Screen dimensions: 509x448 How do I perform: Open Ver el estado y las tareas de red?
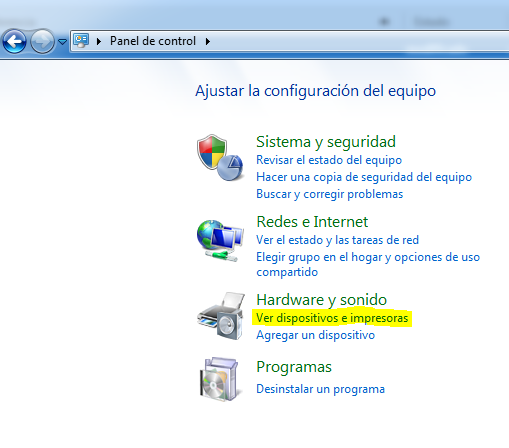click(x=337, y=240)
